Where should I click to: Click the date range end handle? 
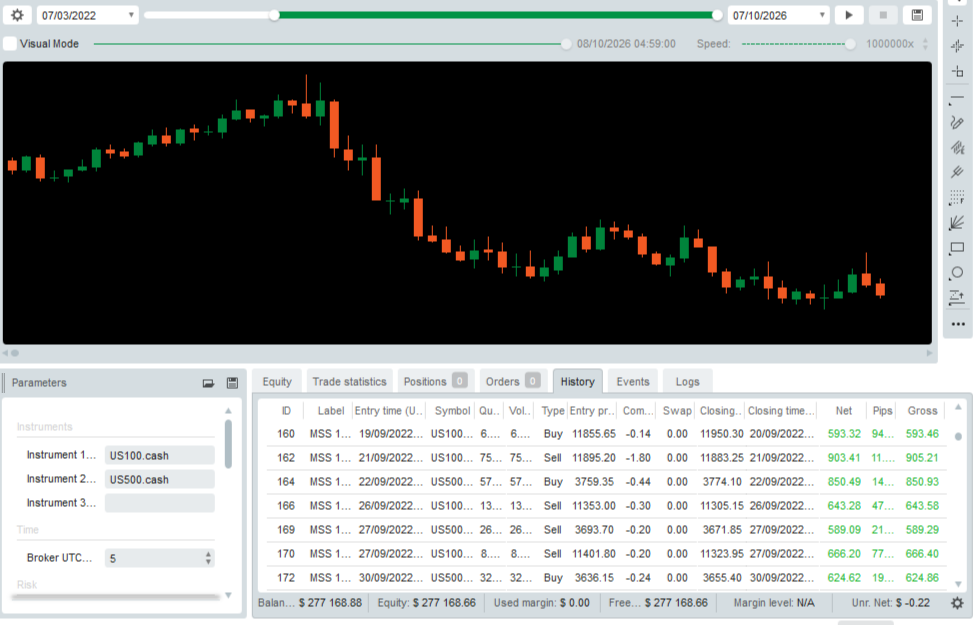(x=717, y=15)
